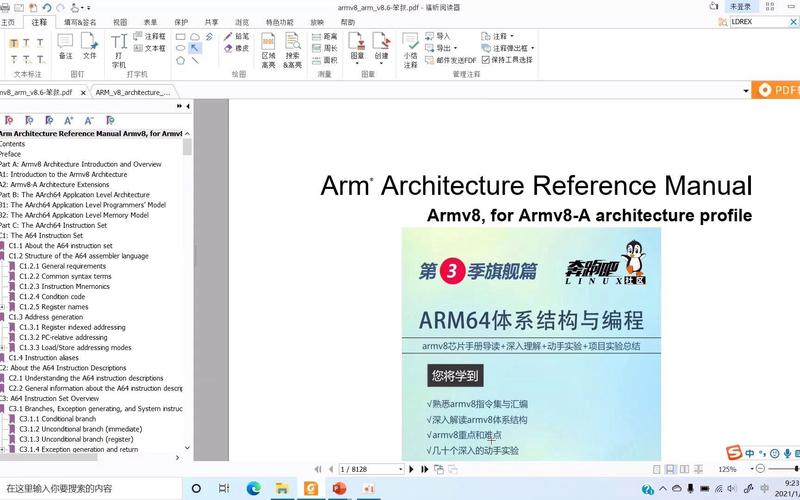This screenshot has height=500, width=800.
Task: Switch to the Share (共享) ribbon tab
Action: [x=211, y=22]
